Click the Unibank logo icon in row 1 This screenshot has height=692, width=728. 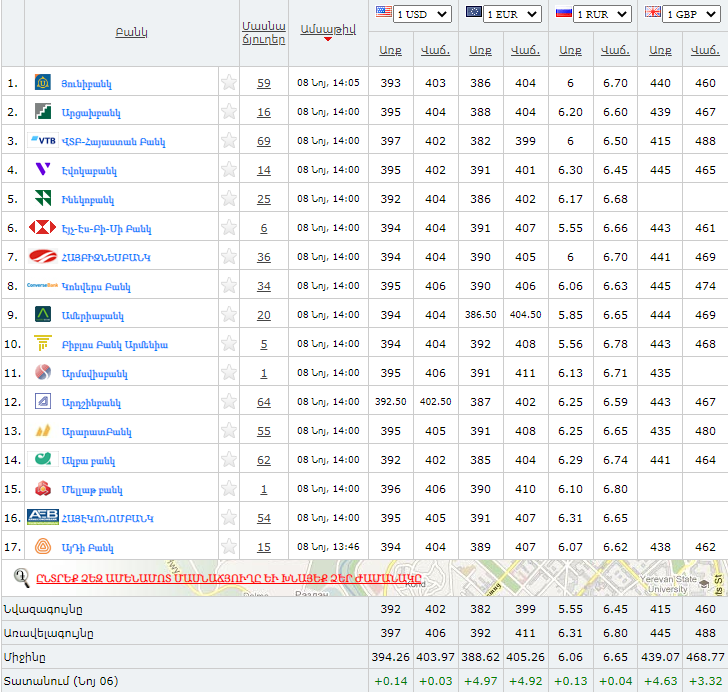tap(43, 83)
